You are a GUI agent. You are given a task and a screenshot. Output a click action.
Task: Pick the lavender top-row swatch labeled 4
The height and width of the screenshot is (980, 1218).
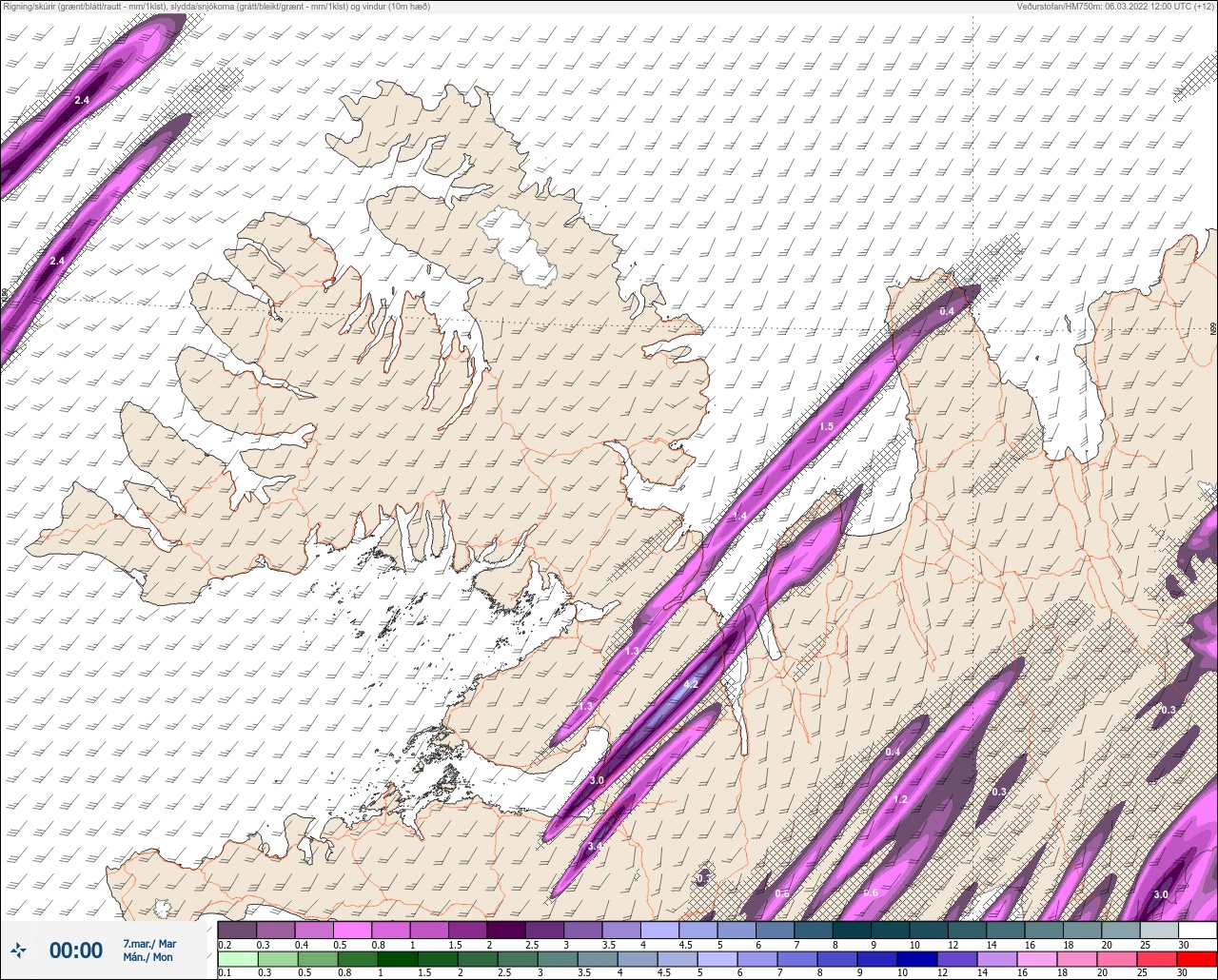[x=659, y=930]
